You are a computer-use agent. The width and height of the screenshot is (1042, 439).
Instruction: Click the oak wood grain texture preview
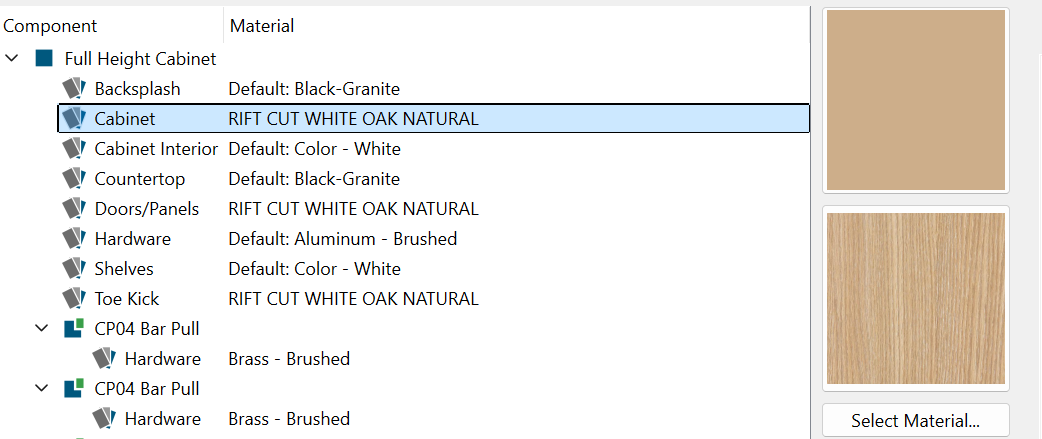[x=916, y=298]
